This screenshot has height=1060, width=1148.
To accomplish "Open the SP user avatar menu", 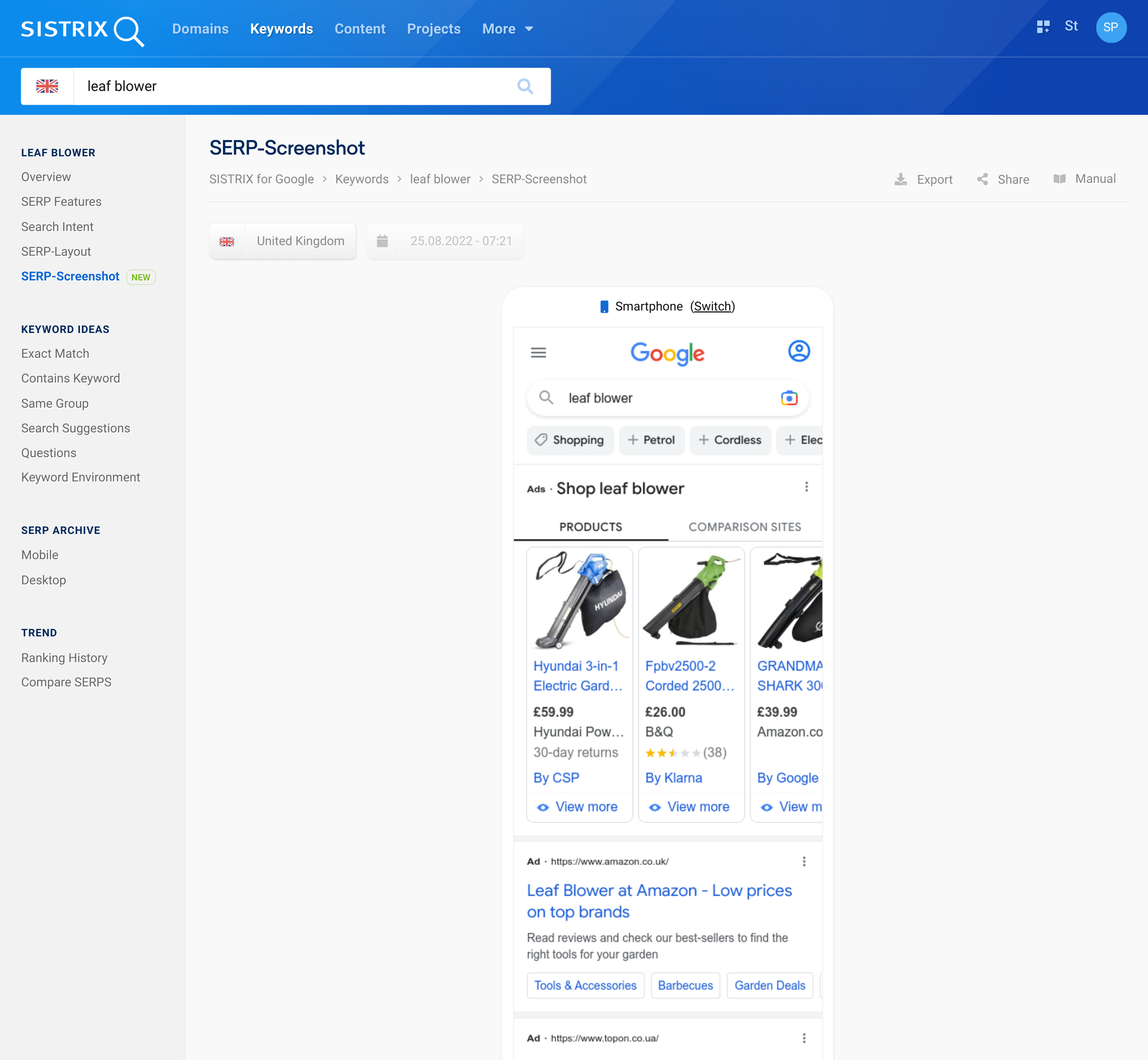I will (x=1111, y=27).
